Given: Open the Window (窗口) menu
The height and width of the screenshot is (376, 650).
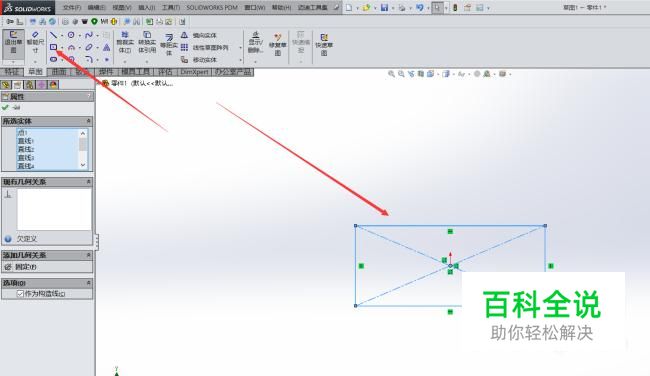Looking at the screenshot, I should (255, 7).
